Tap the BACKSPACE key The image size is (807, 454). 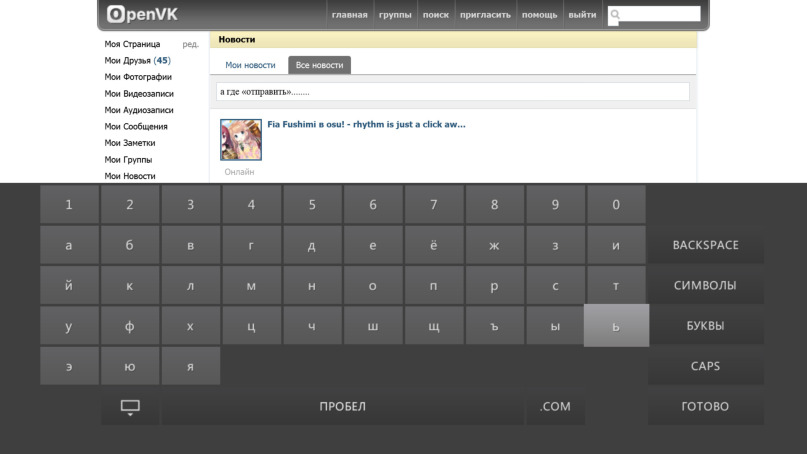(x=706, y=245)
